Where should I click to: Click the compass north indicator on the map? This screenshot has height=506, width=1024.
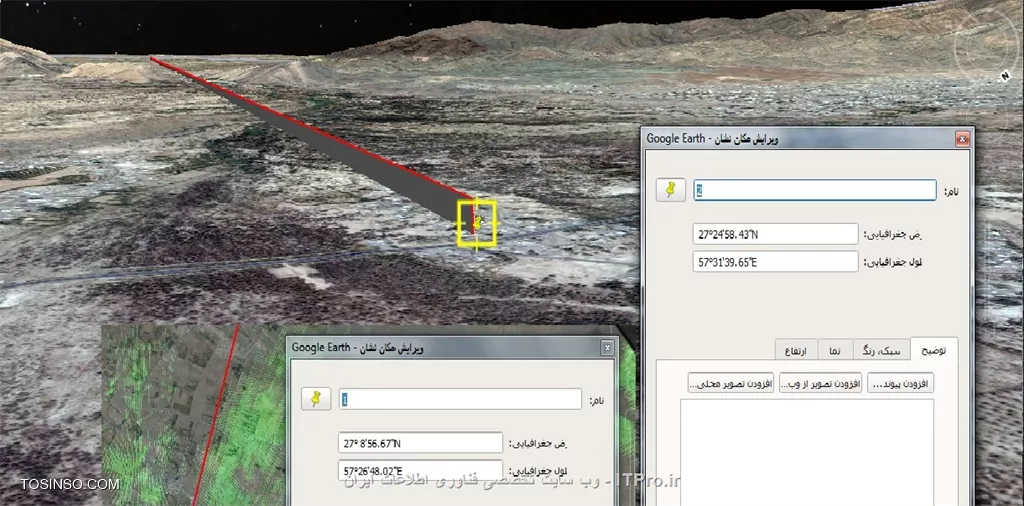tap(1004, 76)
